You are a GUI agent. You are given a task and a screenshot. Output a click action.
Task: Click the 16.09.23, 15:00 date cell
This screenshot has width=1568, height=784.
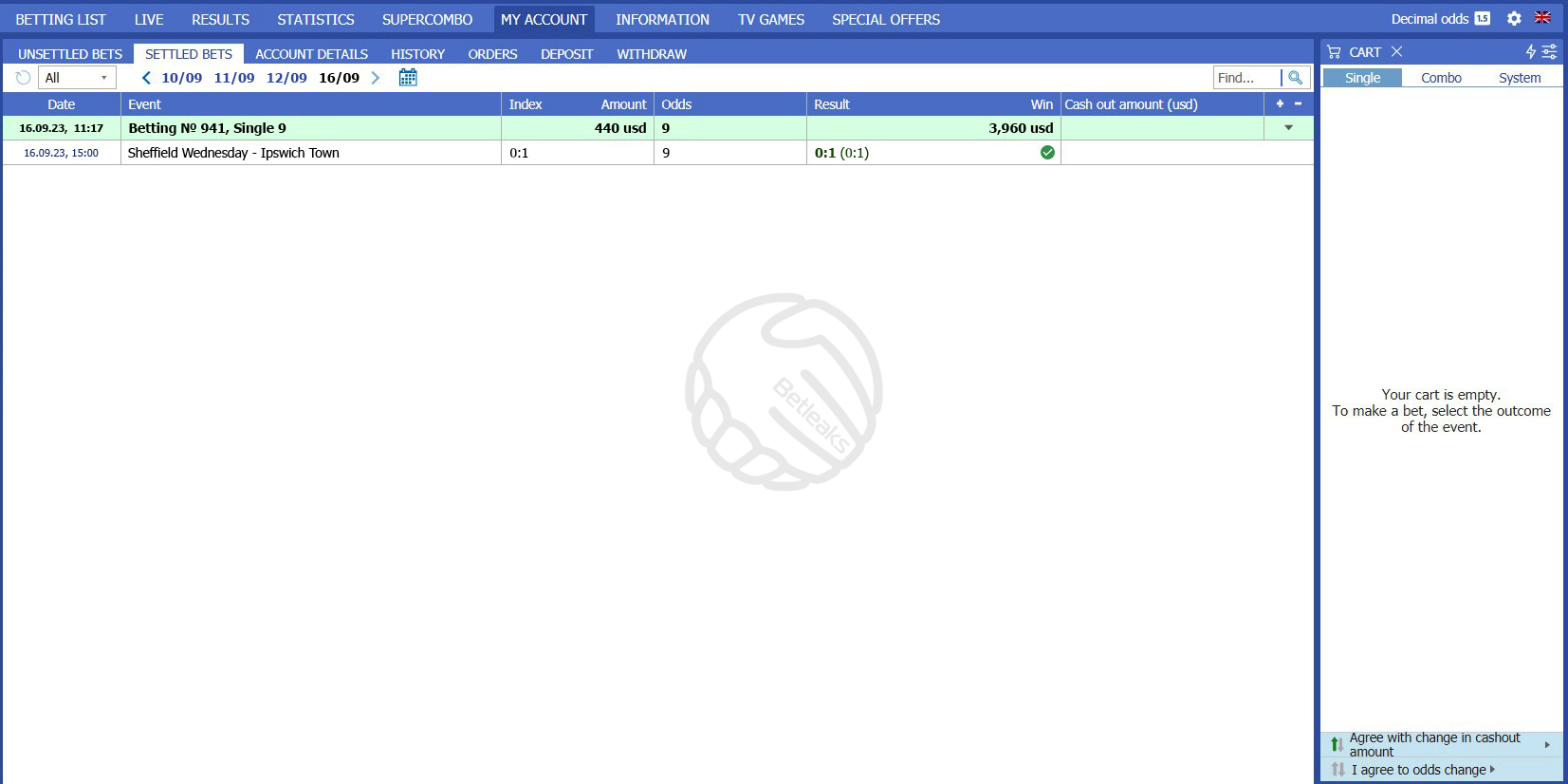tap(61, 153)
